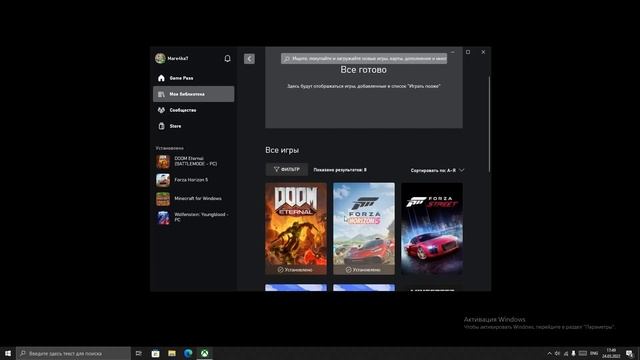This screenshot has height=360, width=640.
Task: Open the Action Center notifications icon
Action: (630, 353)
